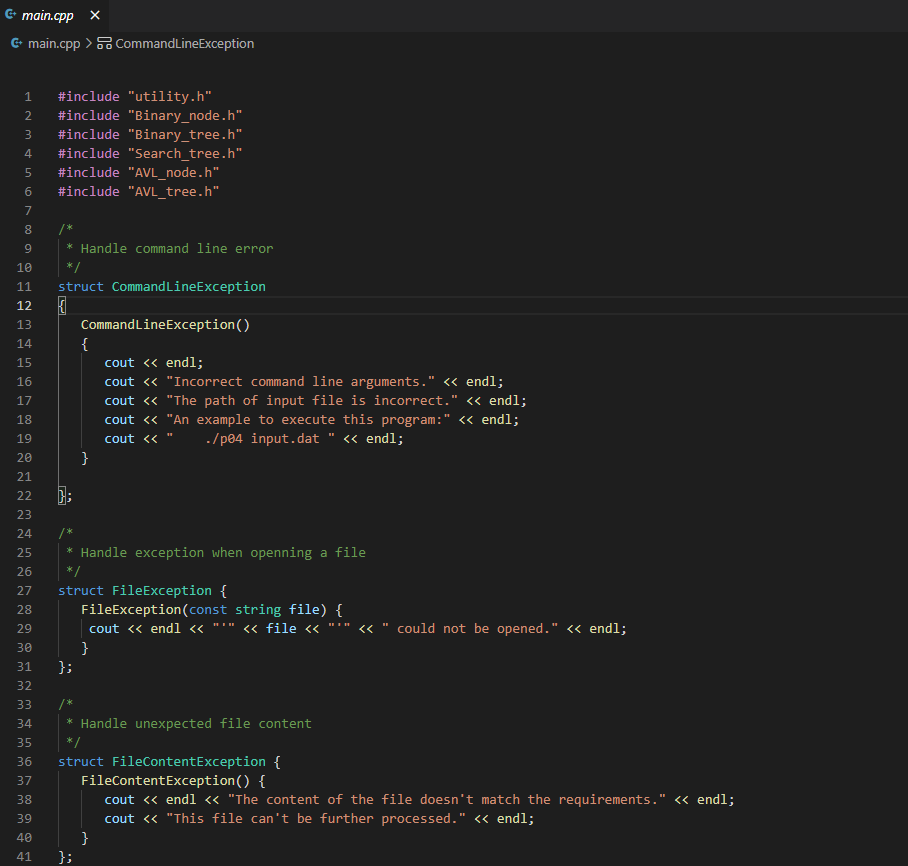Viewport: 908px width, 866px height.
Task: Click the struct symbol icon in the breadcrumbs
Action: [x=104, y=44]
